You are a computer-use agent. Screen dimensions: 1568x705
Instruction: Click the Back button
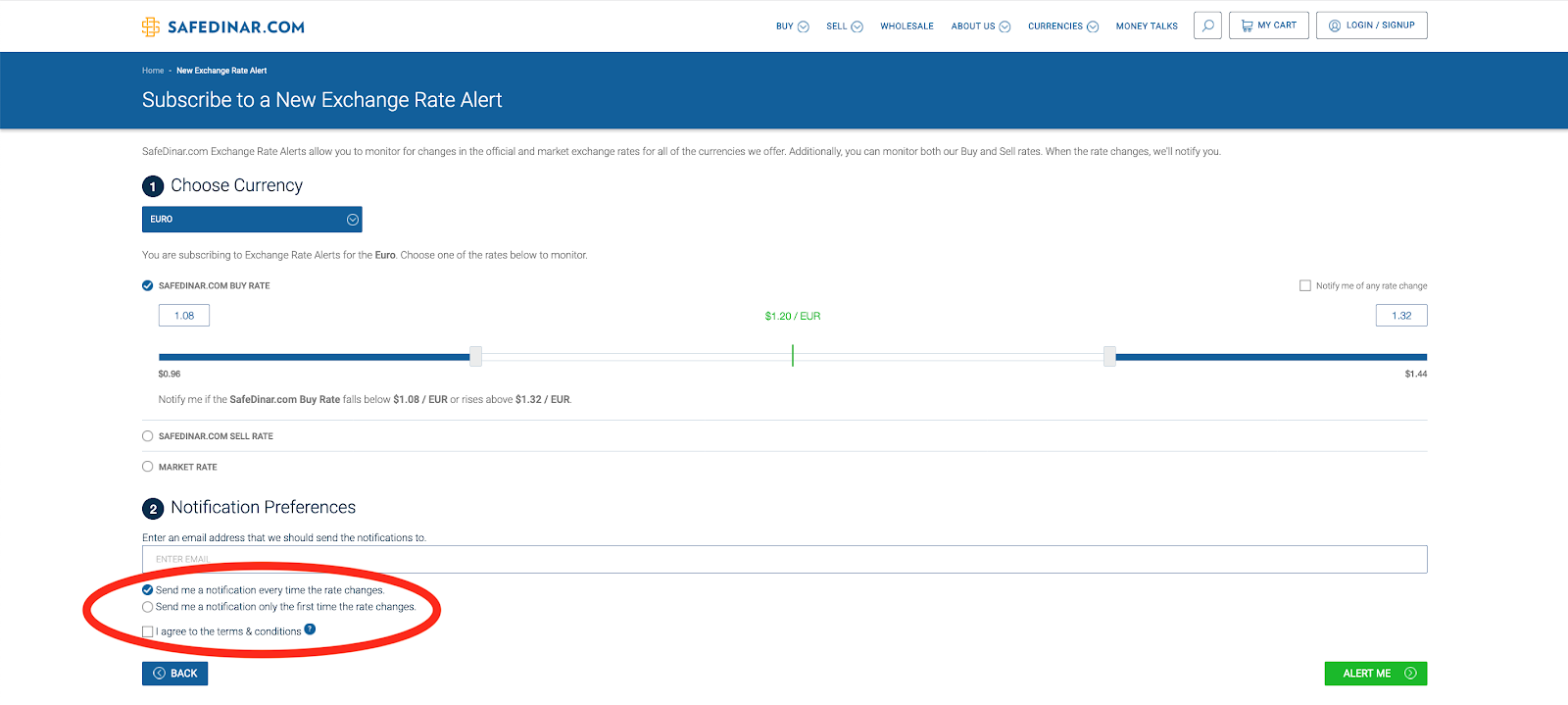tap(174, 674)
